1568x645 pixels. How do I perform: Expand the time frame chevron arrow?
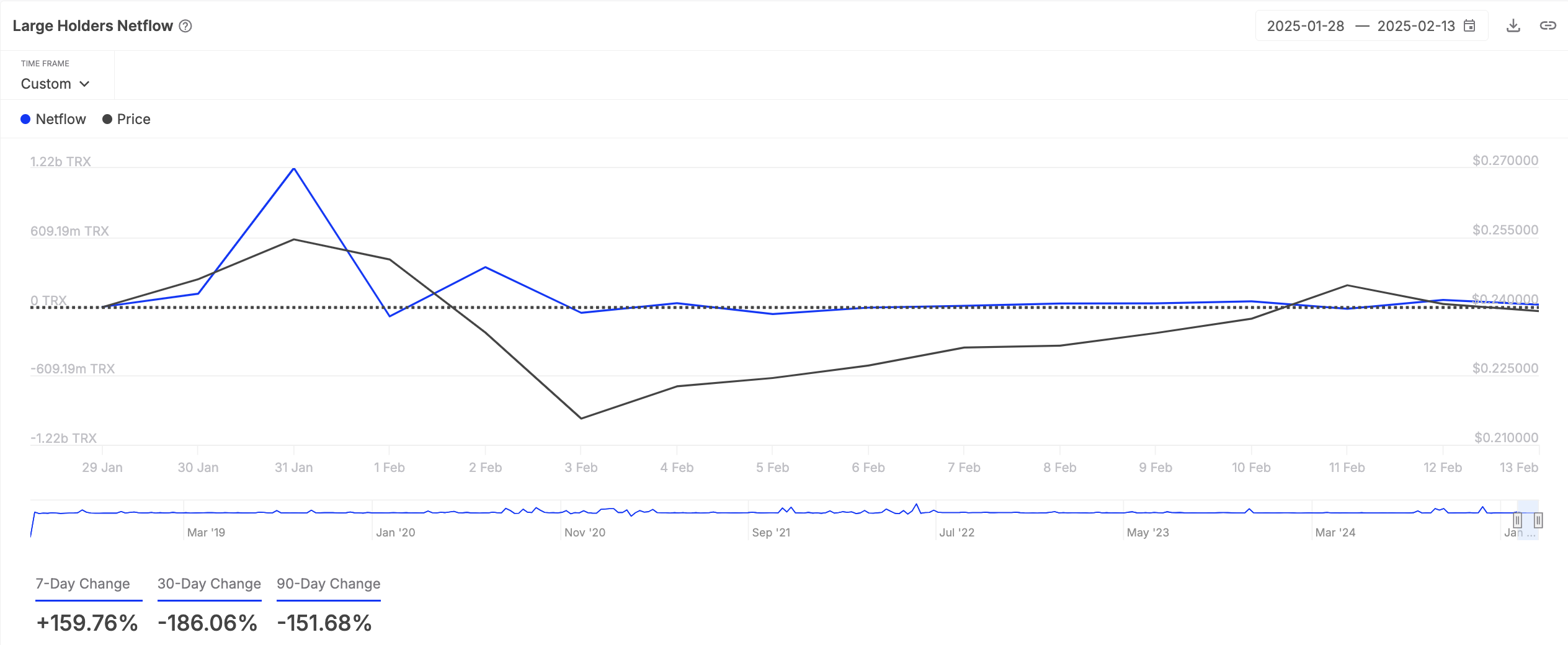click(x=85, y=84)
